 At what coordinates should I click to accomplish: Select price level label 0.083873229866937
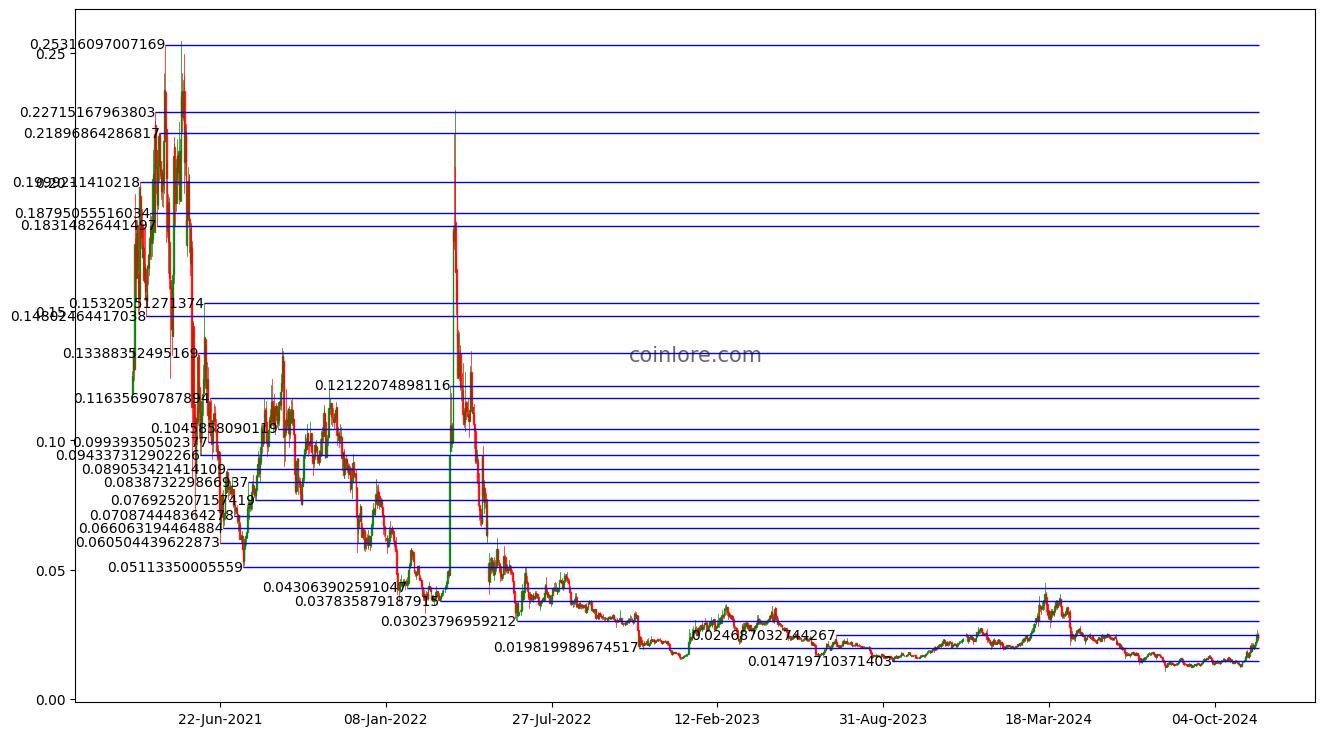(x=176, y=482)
